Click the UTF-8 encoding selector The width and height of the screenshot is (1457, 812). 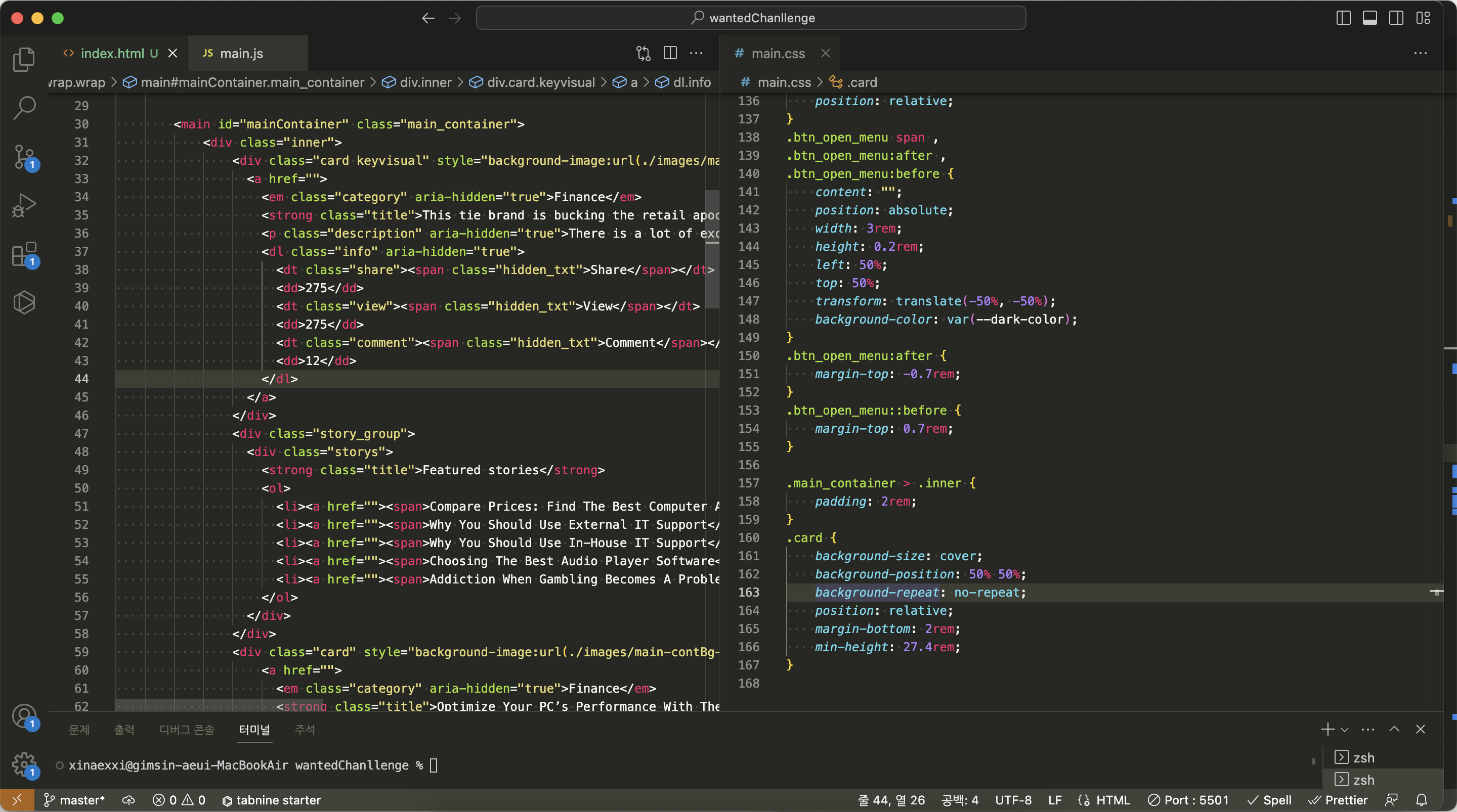(1013, 800)
